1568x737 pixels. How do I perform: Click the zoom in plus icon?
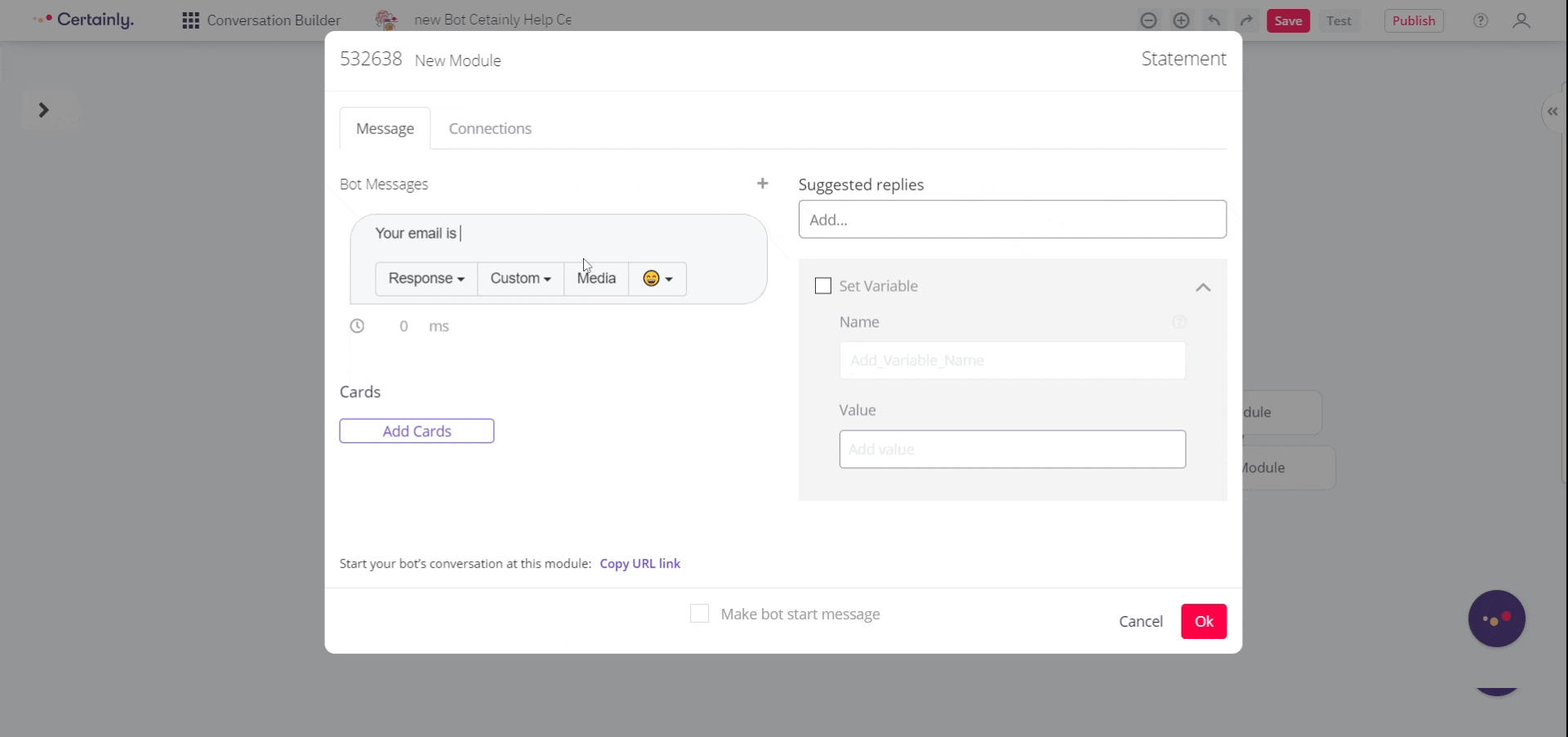pyautogui.click(x=1181, y=20)
